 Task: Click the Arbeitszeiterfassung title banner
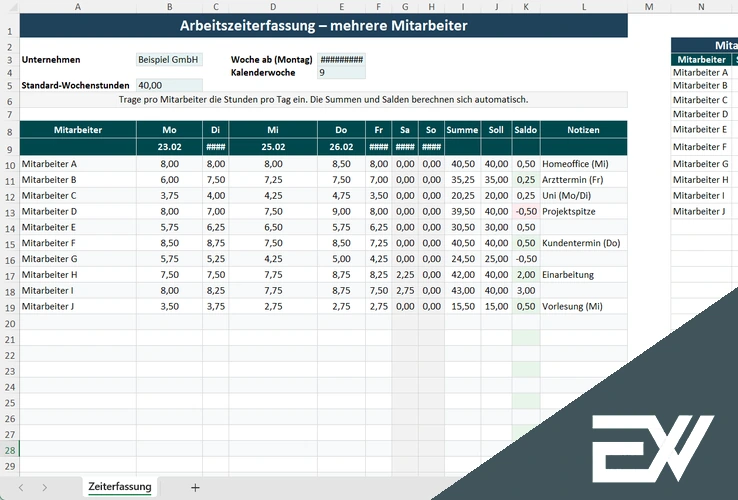[x=323, y=26]
